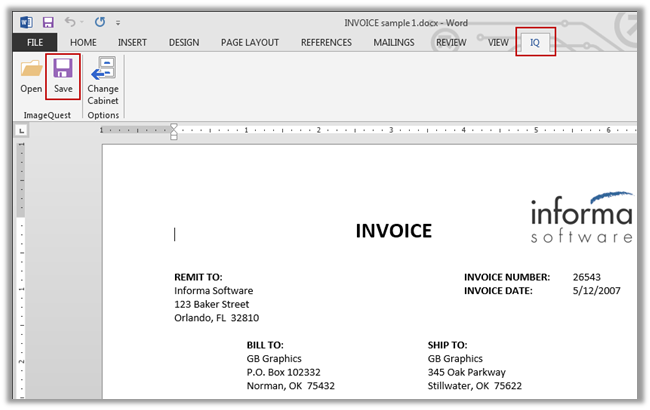Click 345 Oak Parkway text
Viewport: 650px width, 410px height.
(x=467, y=372)
